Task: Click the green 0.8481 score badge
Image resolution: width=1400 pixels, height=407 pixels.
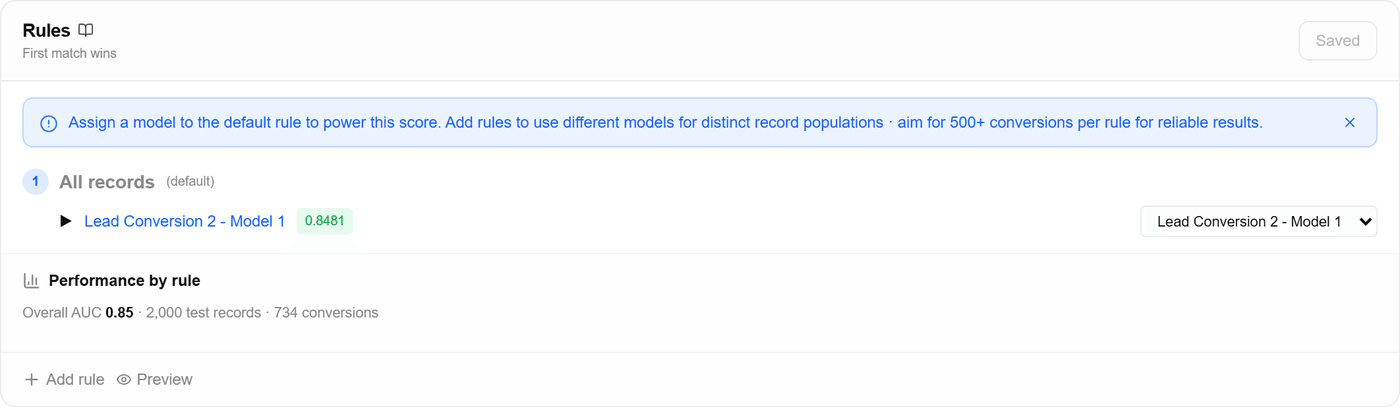Action: point(325,221)
